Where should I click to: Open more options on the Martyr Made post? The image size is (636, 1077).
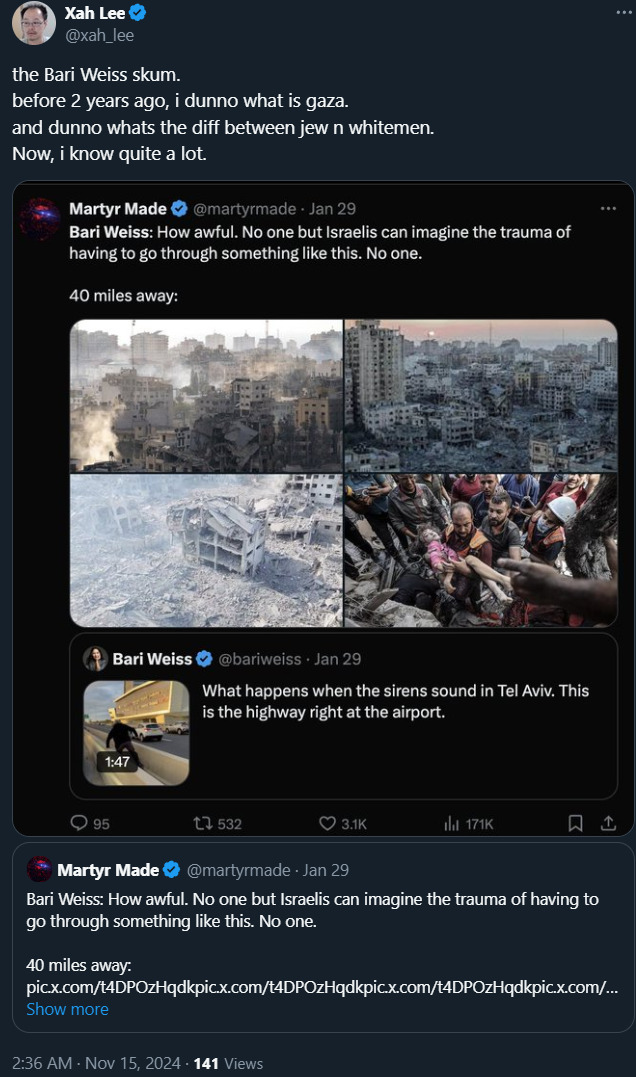coord(607,209)
